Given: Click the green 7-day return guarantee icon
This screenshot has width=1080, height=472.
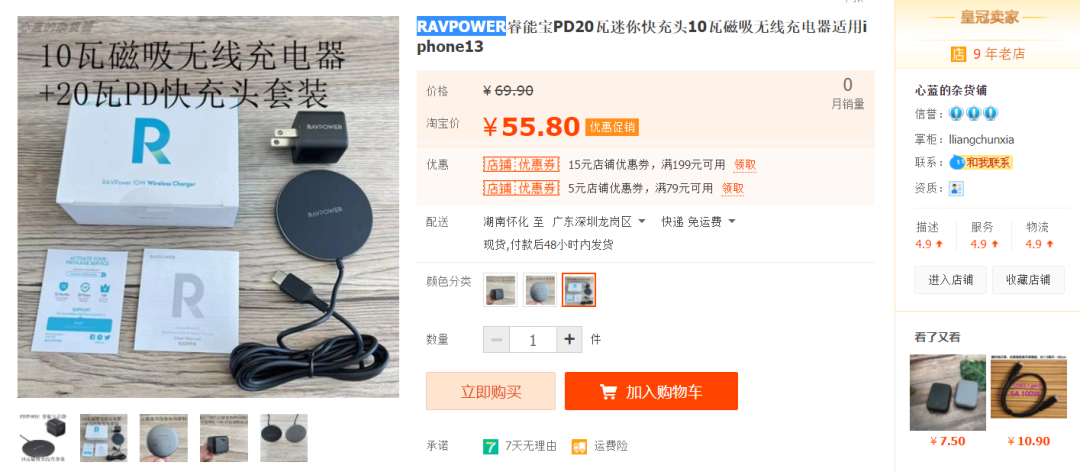Looking at the screenshot, I should tap(490, 447).
